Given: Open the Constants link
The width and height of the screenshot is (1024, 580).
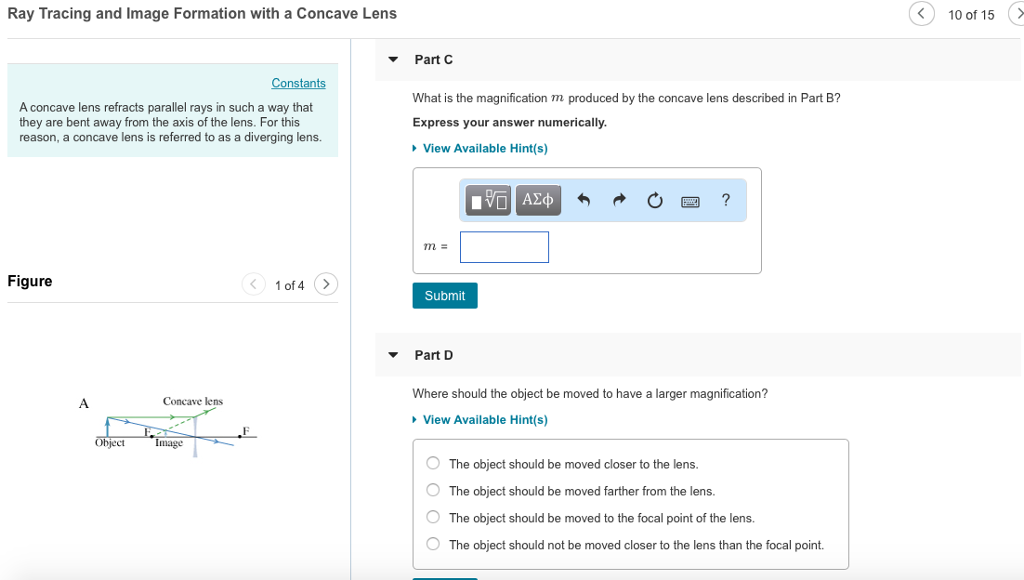Looking at the screenshot, I should click(x=298, y=83).
